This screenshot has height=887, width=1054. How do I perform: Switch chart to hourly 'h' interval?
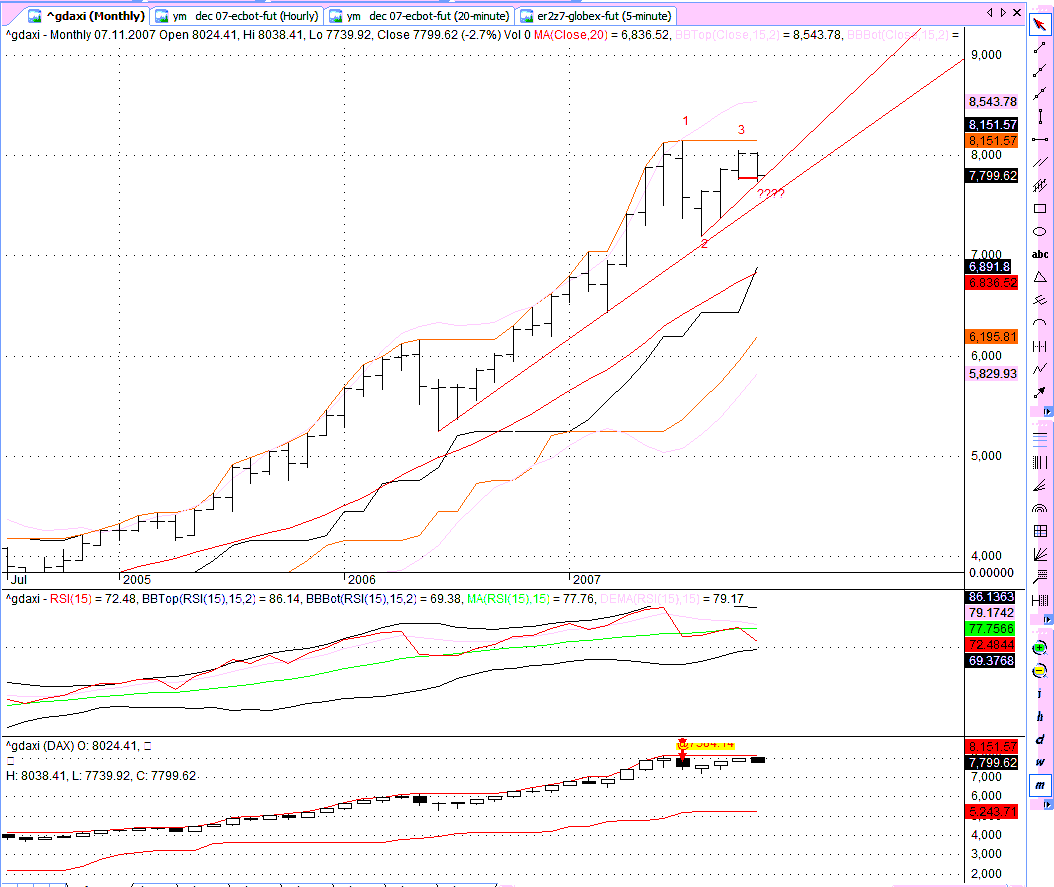coord(1040,716)
